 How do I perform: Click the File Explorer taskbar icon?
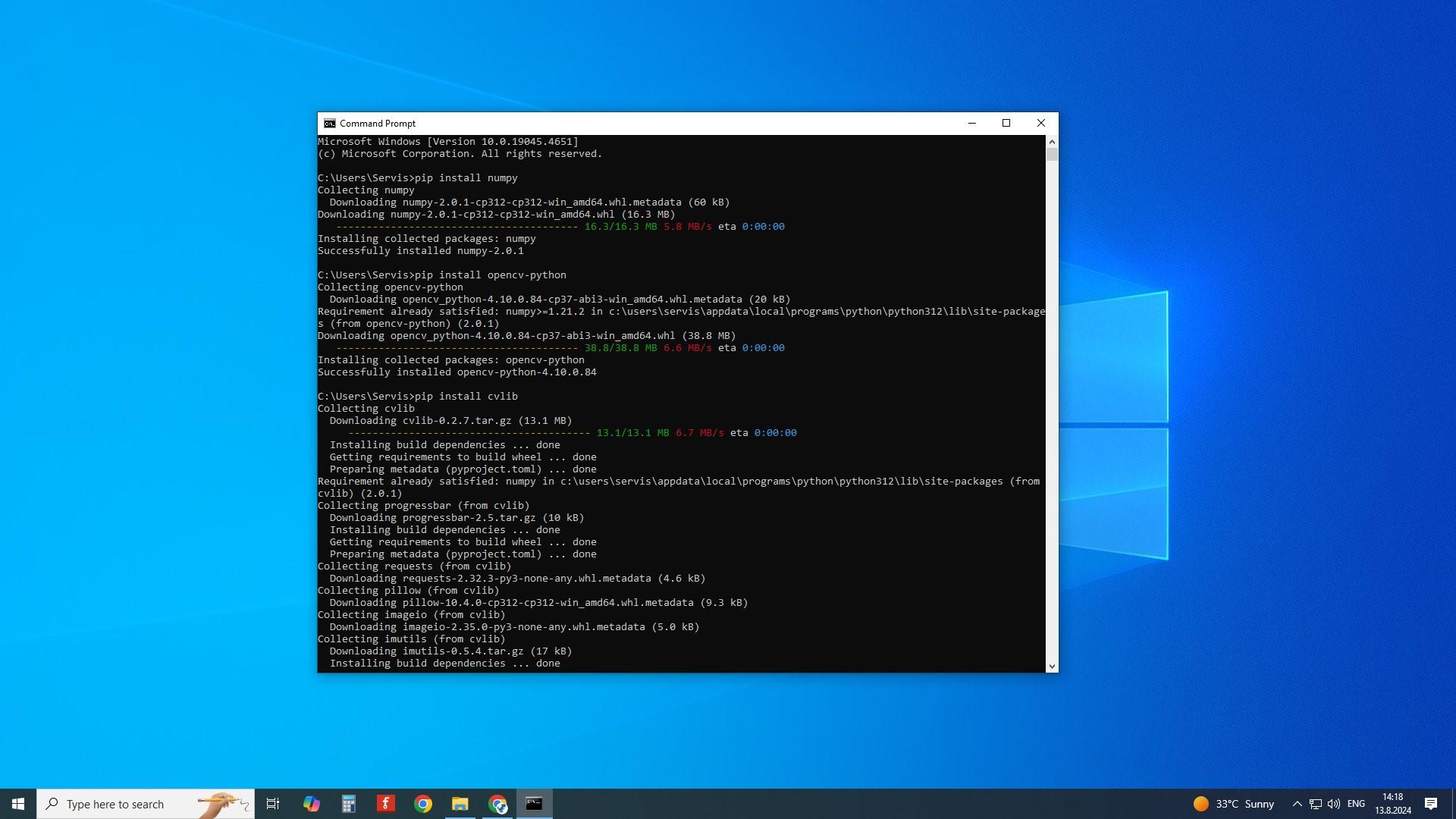pyautogui.click(x=460, y=804)
